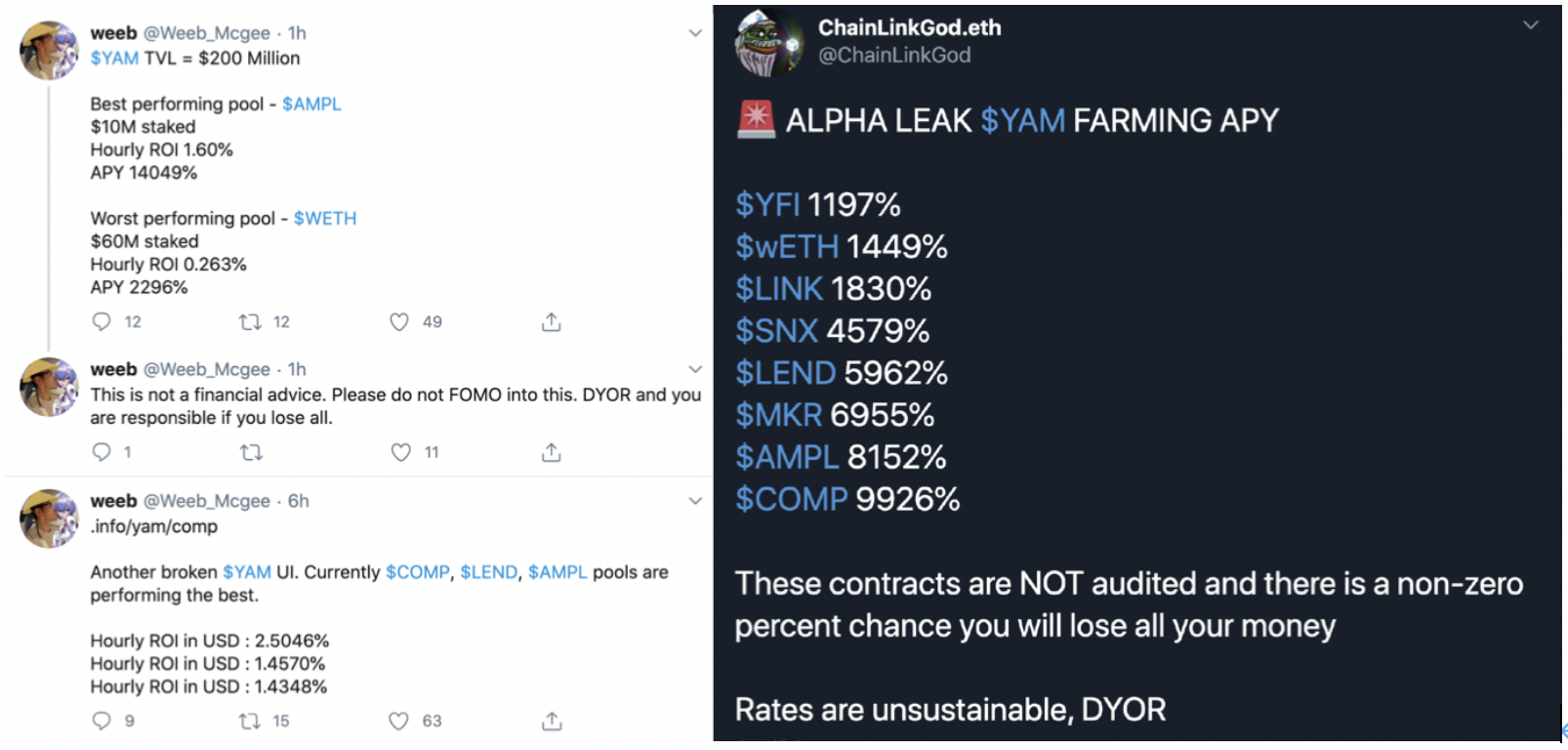Screen dimensions: 1568x750
Task: Expand options chevron on the 6h tweet
Action: 695,501
